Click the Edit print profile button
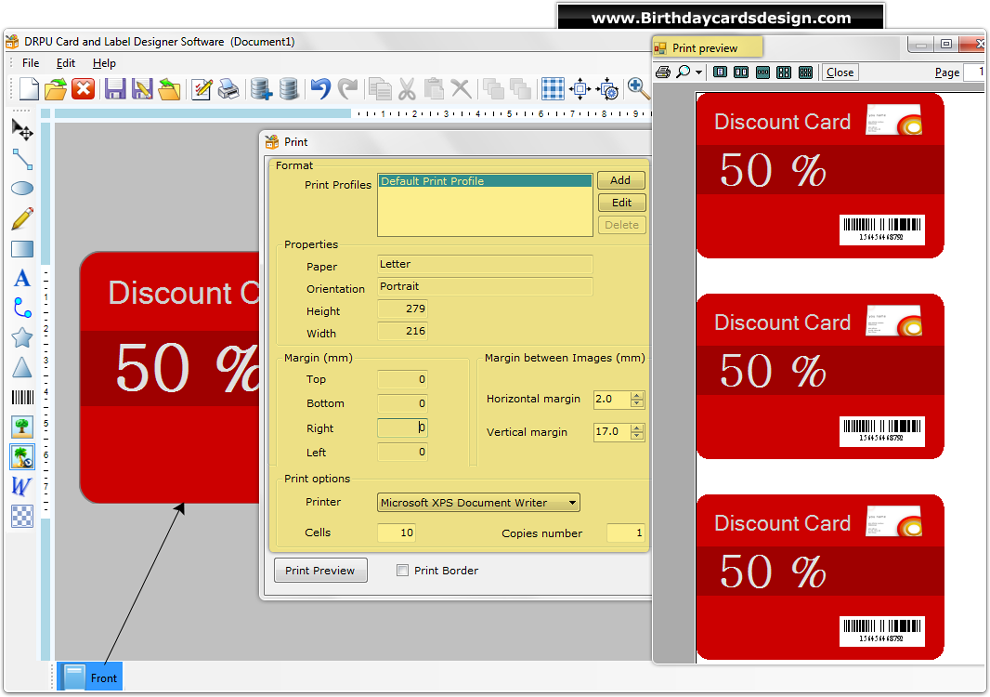 621,203
